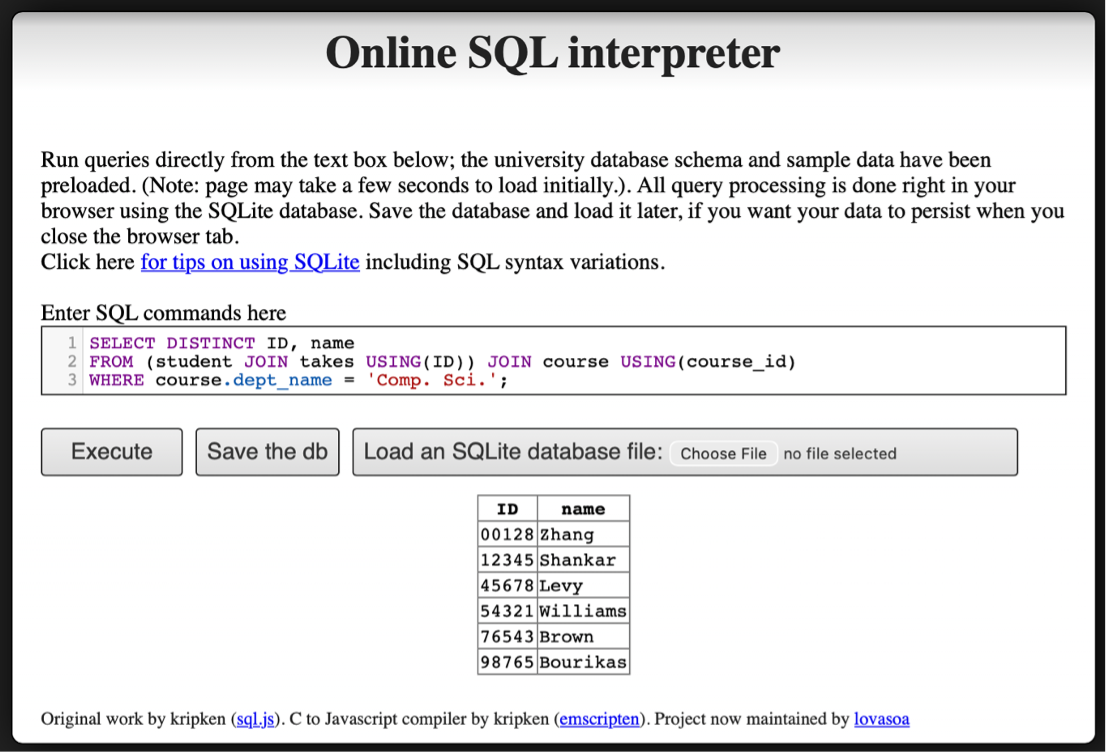
Task: Click the Execute button
Action: click(111, 451)
